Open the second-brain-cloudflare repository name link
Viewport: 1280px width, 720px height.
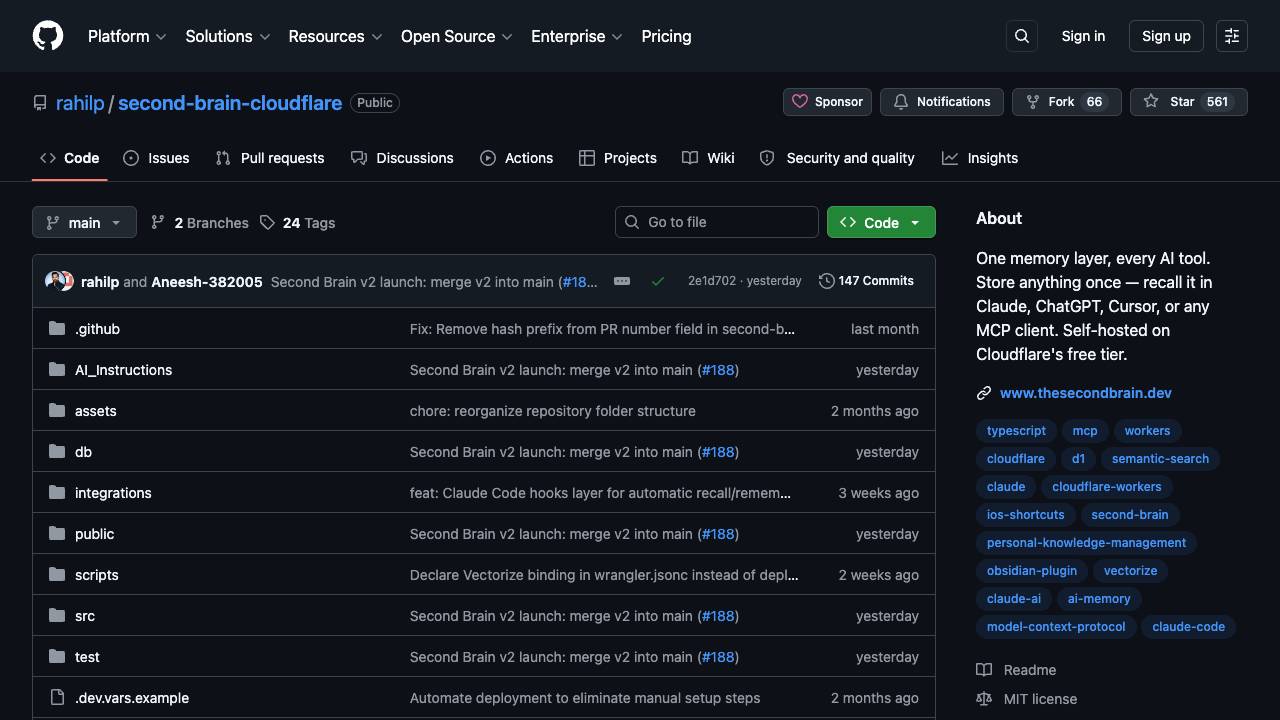230,103
